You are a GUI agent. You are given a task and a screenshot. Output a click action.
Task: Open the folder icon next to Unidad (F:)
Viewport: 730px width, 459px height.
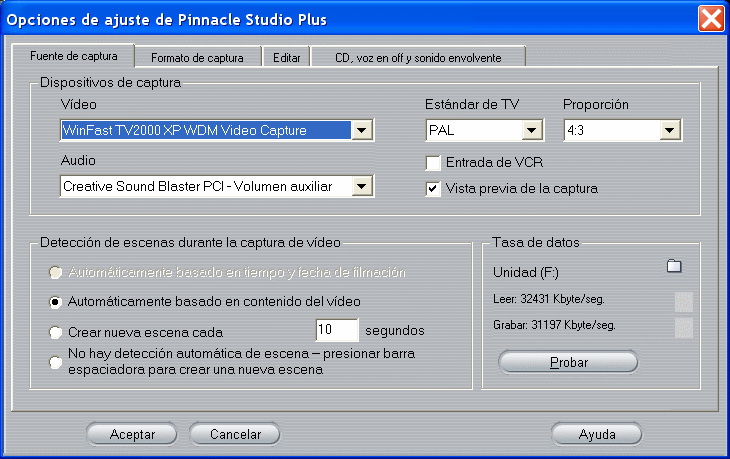coord(674,266)
